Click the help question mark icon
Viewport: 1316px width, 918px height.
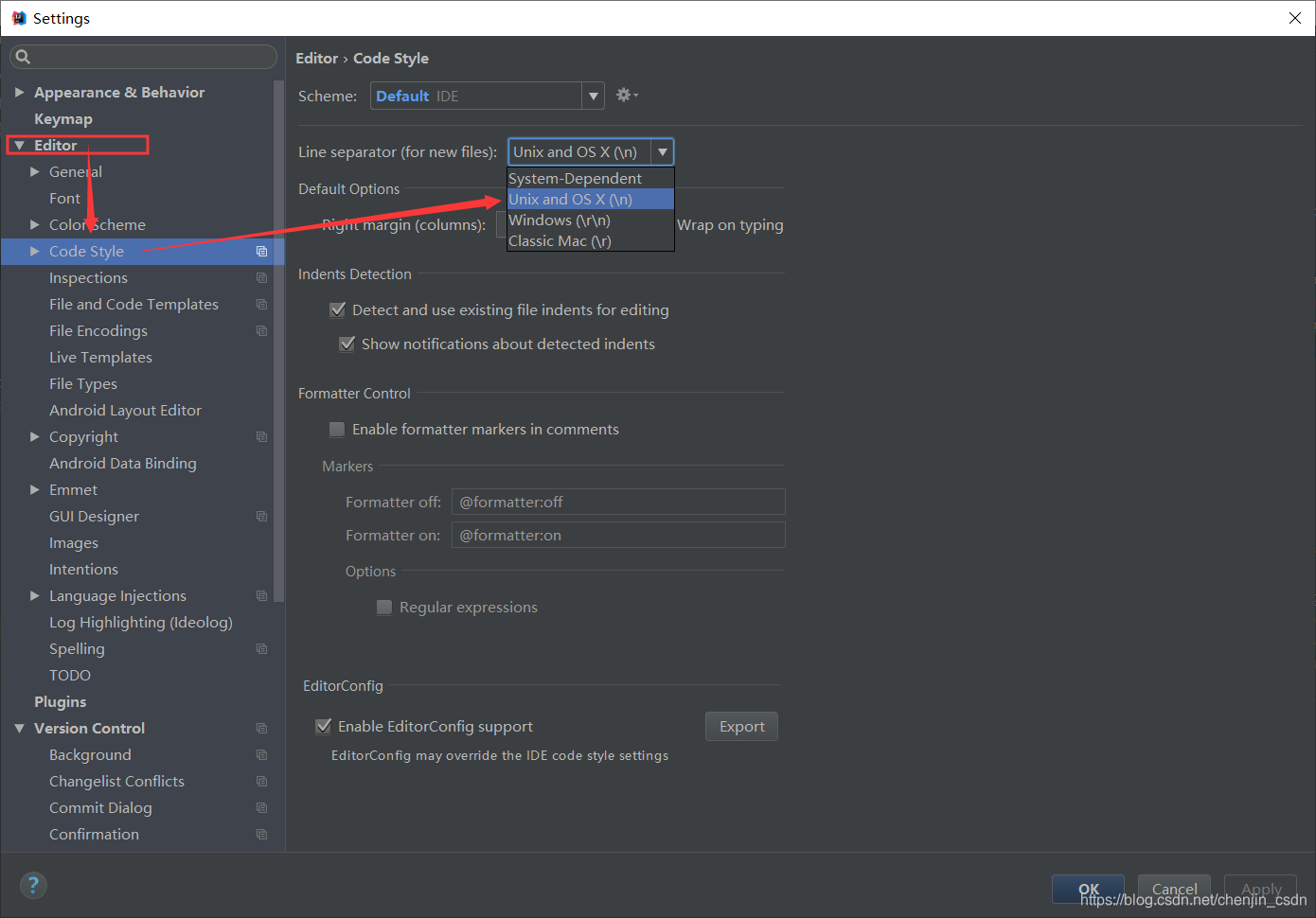tap(33, 885)
